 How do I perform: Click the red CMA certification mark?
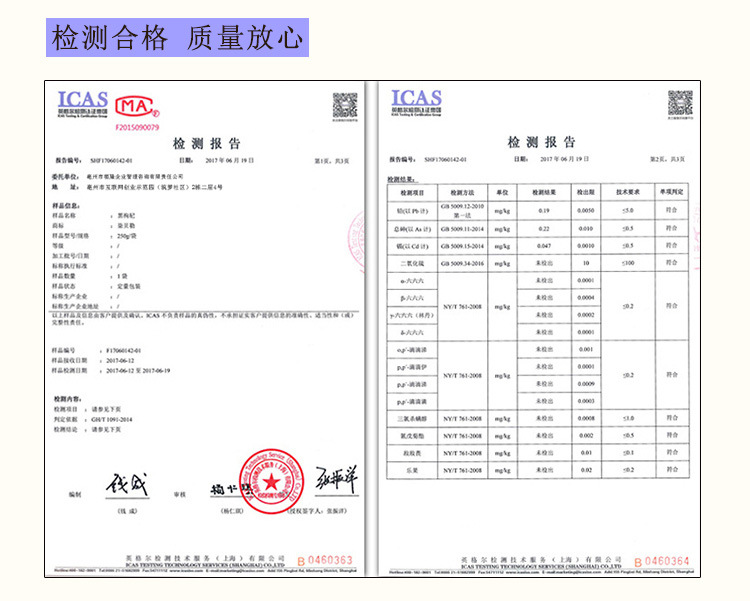(137, 106)
